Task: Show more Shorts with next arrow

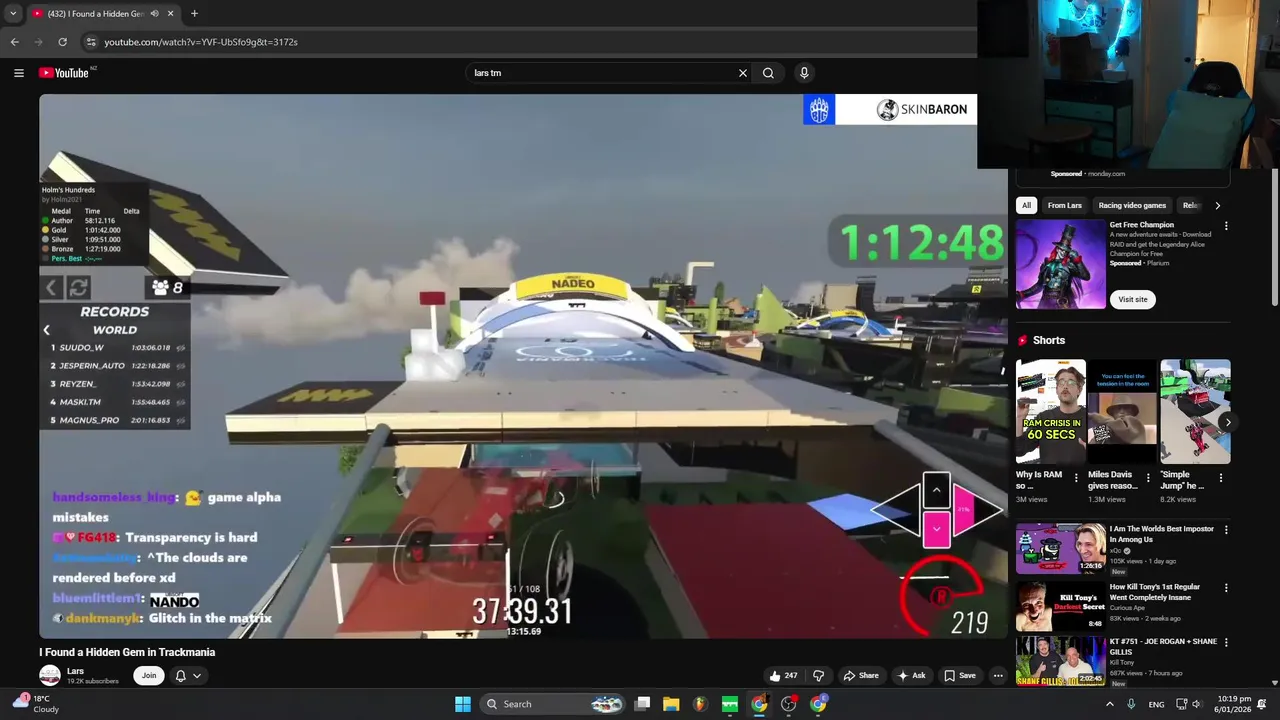Action: pos(1227,422)
